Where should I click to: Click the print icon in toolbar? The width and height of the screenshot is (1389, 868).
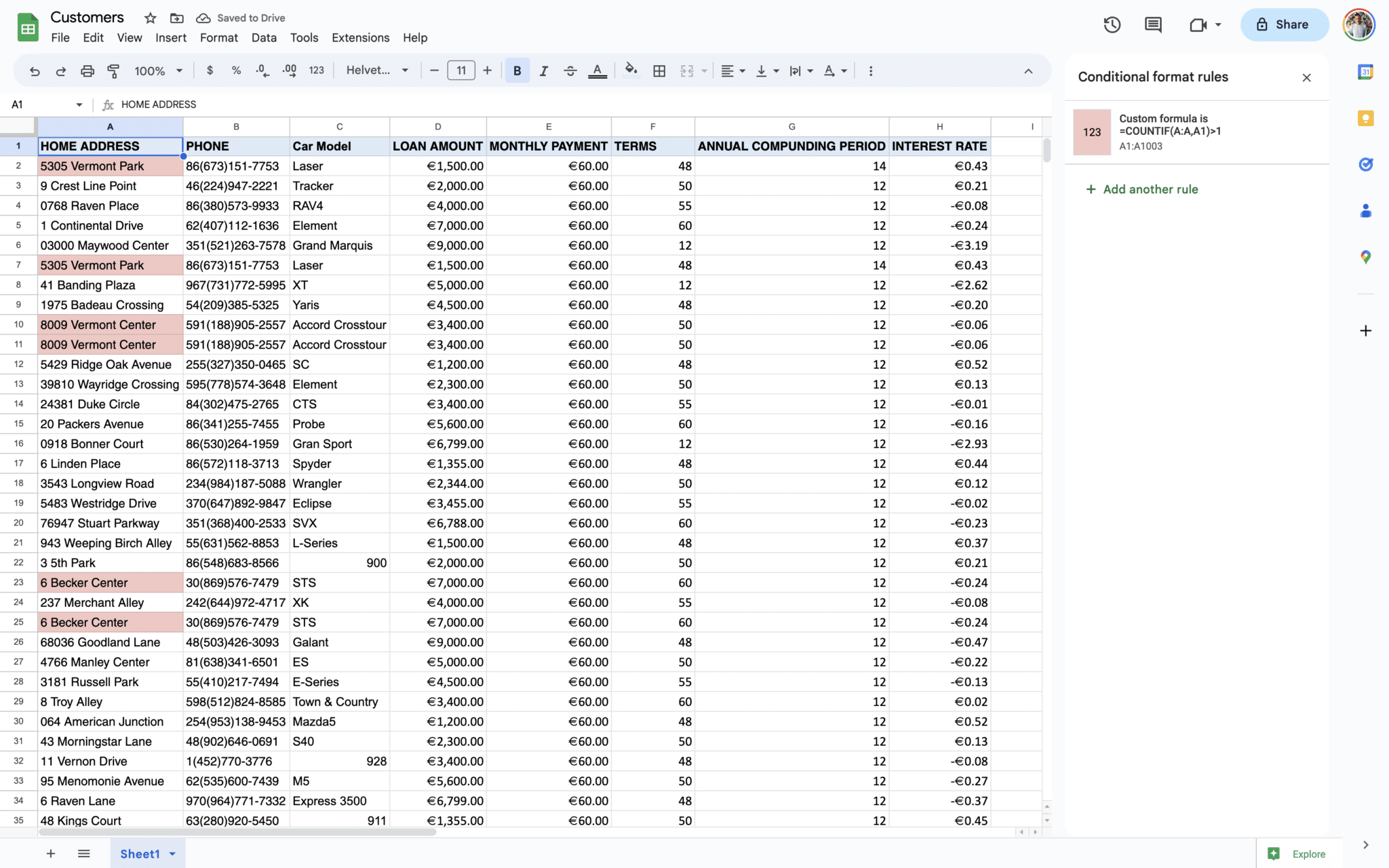click(x=87, y=71)
